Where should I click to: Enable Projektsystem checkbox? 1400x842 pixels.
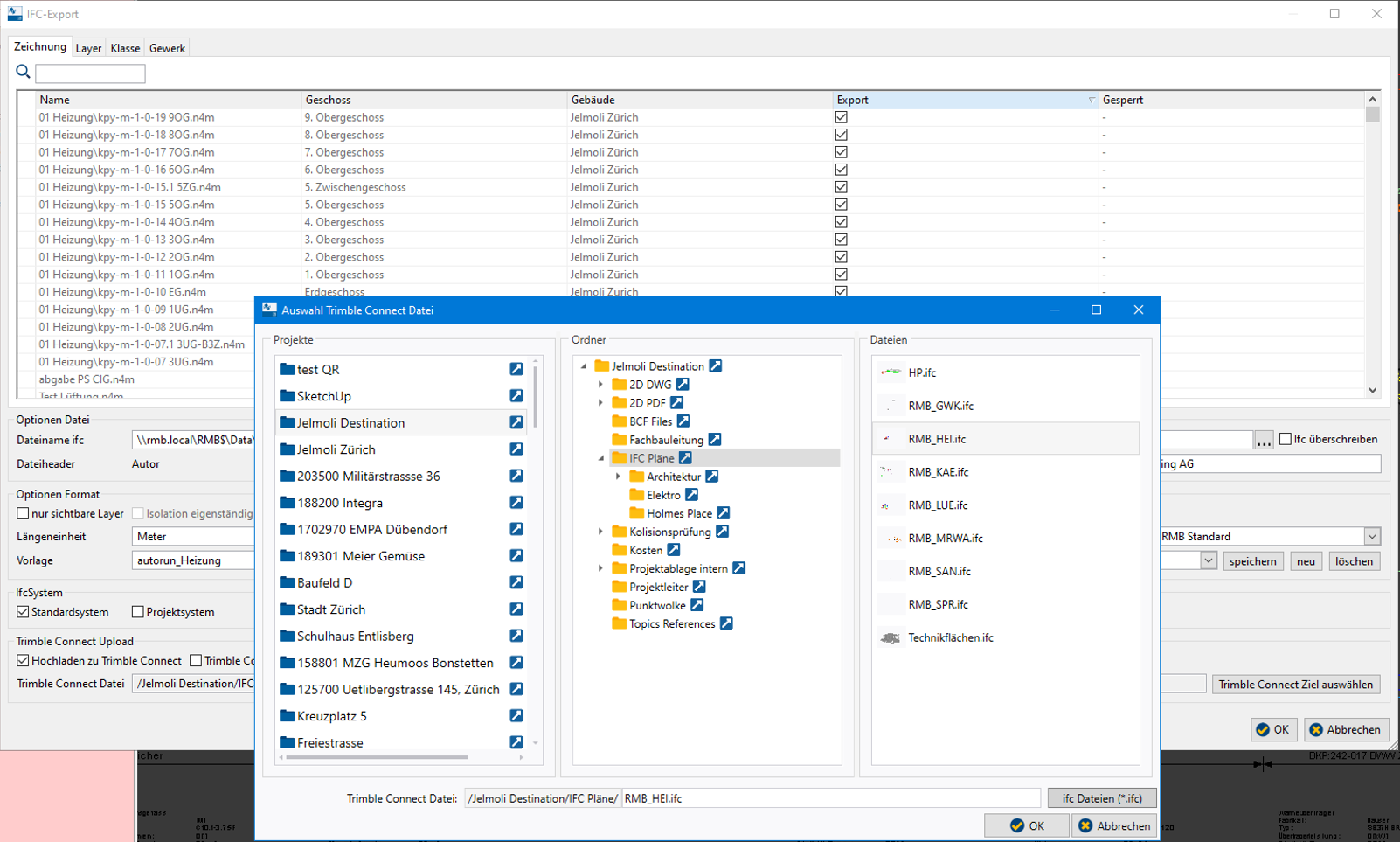point(138,612)
